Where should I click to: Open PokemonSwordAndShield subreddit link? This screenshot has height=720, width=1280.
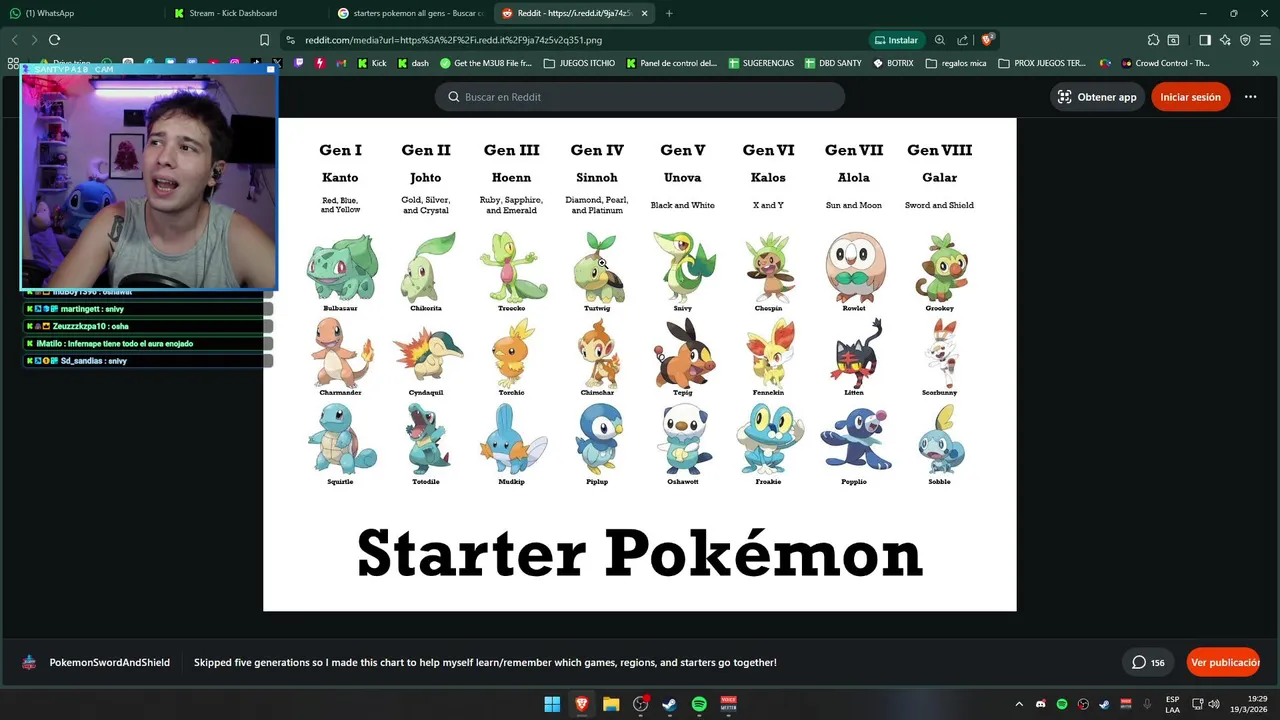tap(109, 662)
